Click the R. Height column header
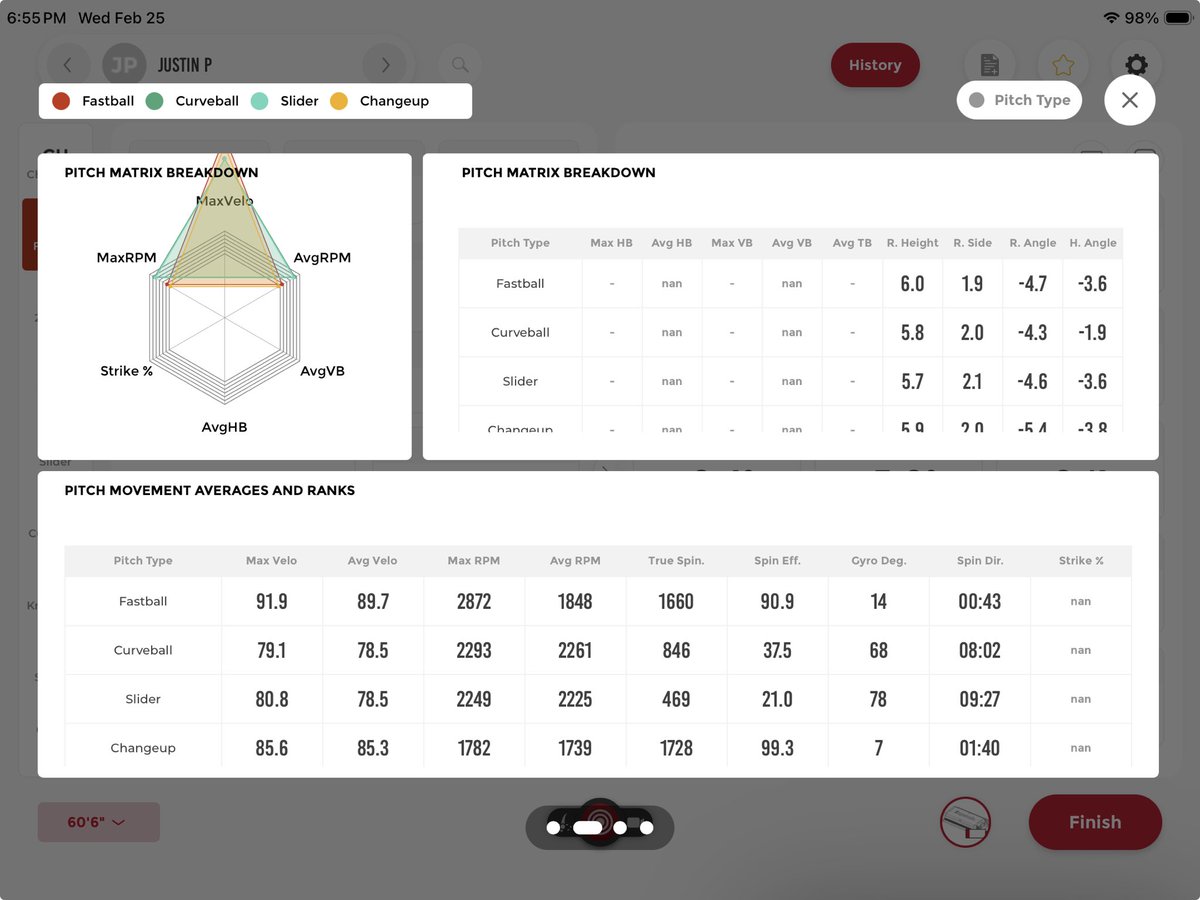Screen dimensions: 1200x900 coord(912,243)
